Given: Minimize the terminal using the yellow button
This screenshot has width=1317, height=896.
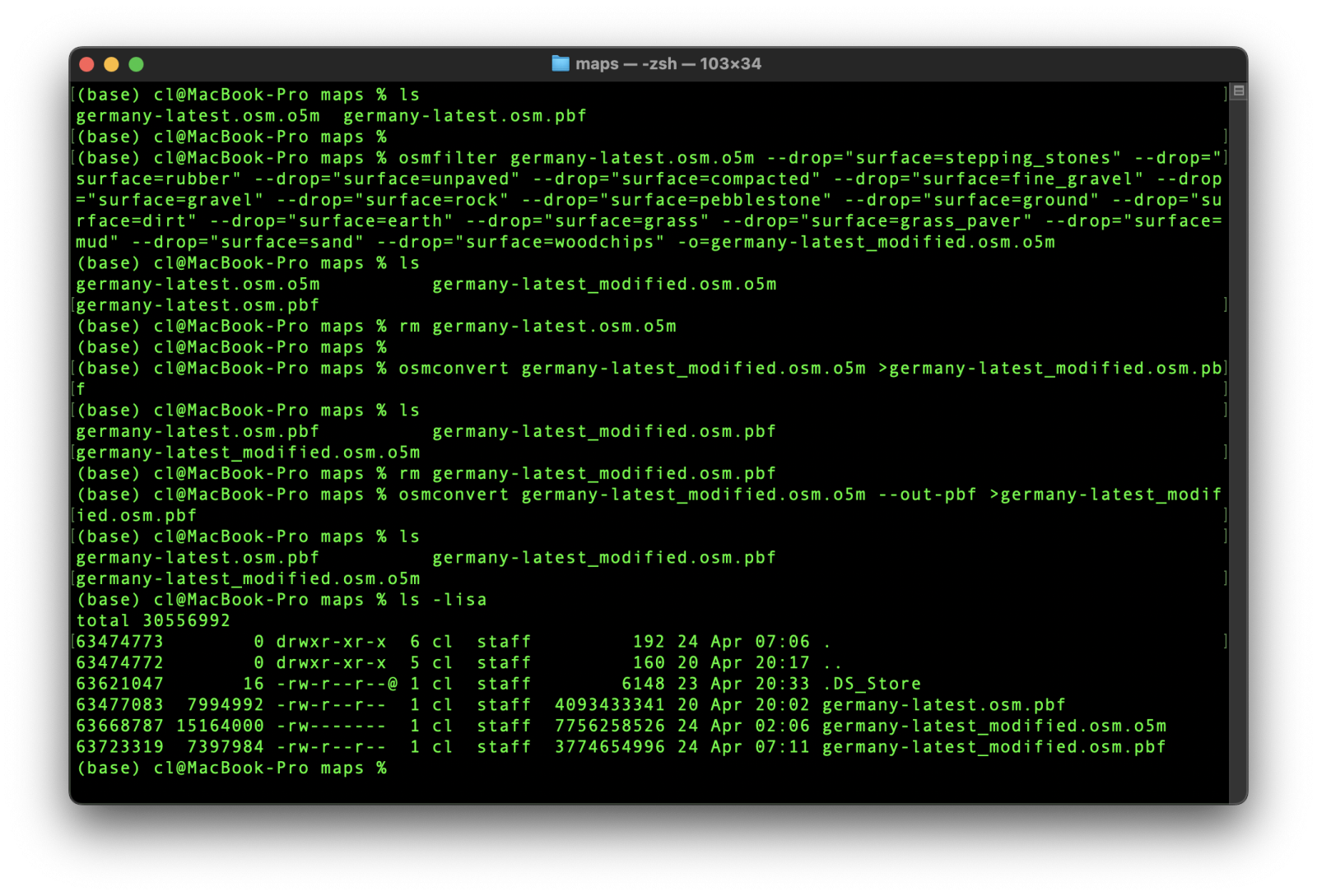Looking at the screenshot, I should click(111, 64).
